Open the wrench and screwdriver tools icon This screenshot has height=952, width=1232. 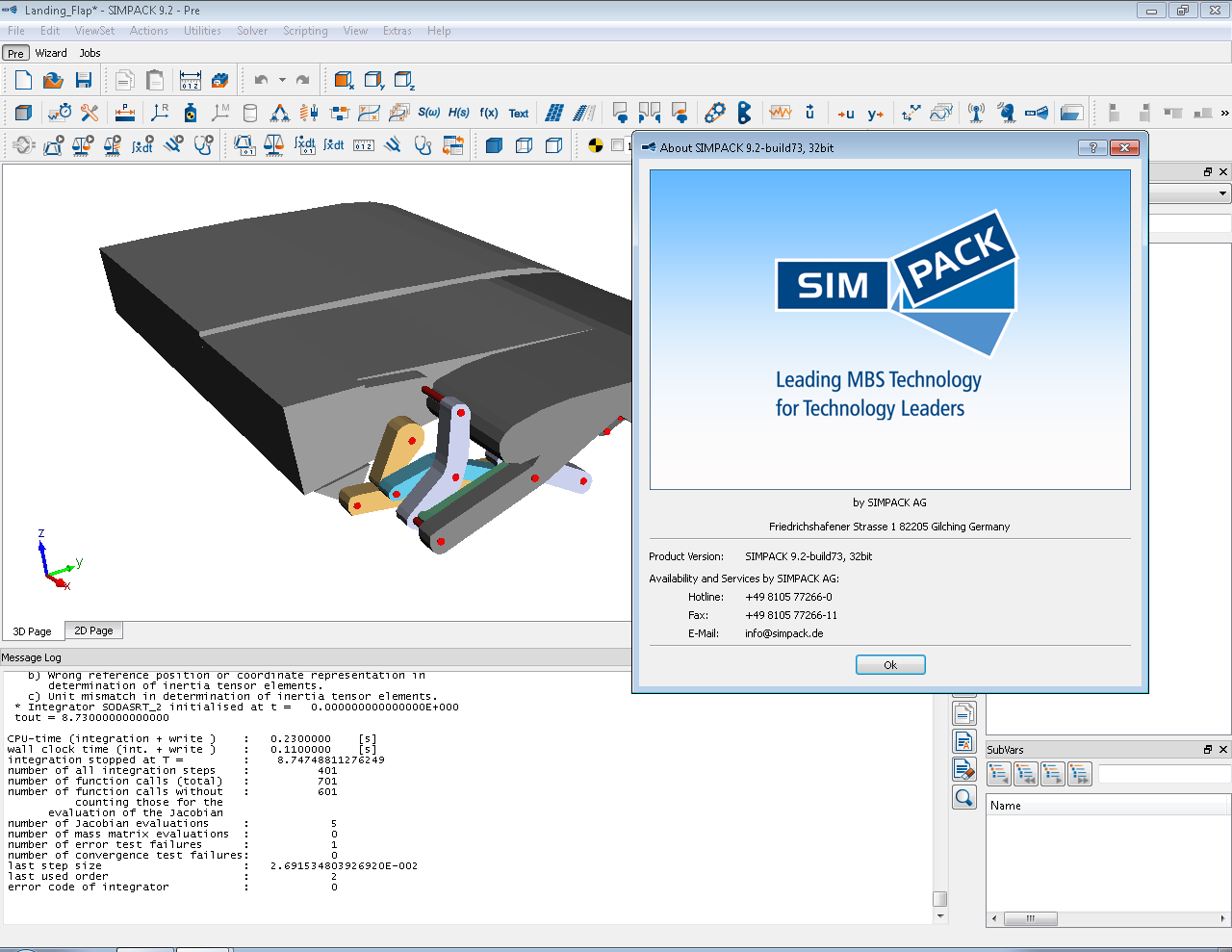pos(90,113)
